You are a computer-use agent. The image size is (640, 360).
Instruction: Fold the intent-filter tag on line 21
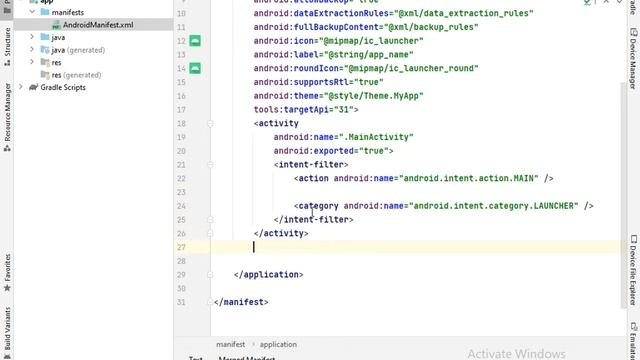coord(210,164)
